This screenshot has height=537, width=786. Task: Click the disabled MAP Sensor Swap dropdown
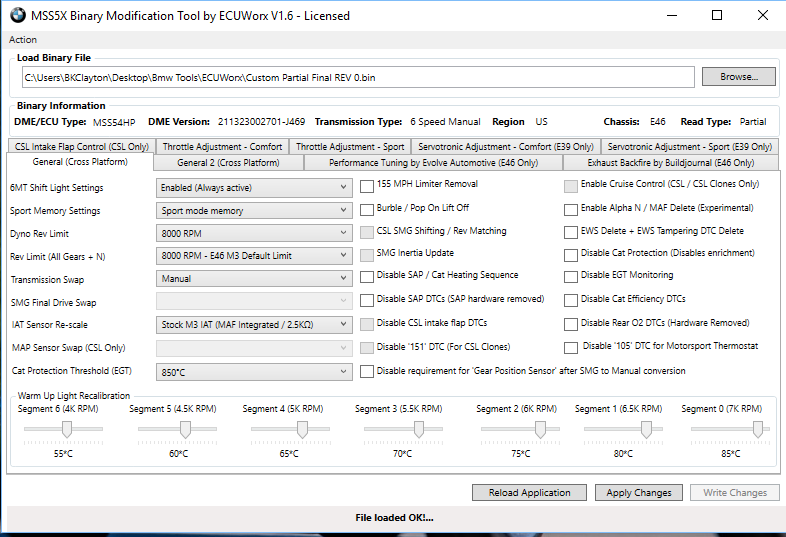(254, 347)
